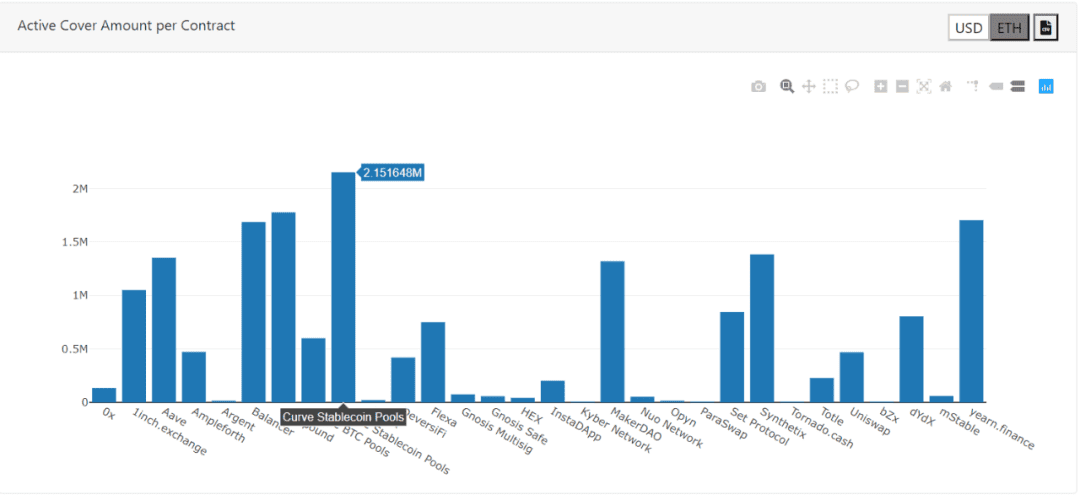Click the InstaDApp axis label

(x=575, y=425)
